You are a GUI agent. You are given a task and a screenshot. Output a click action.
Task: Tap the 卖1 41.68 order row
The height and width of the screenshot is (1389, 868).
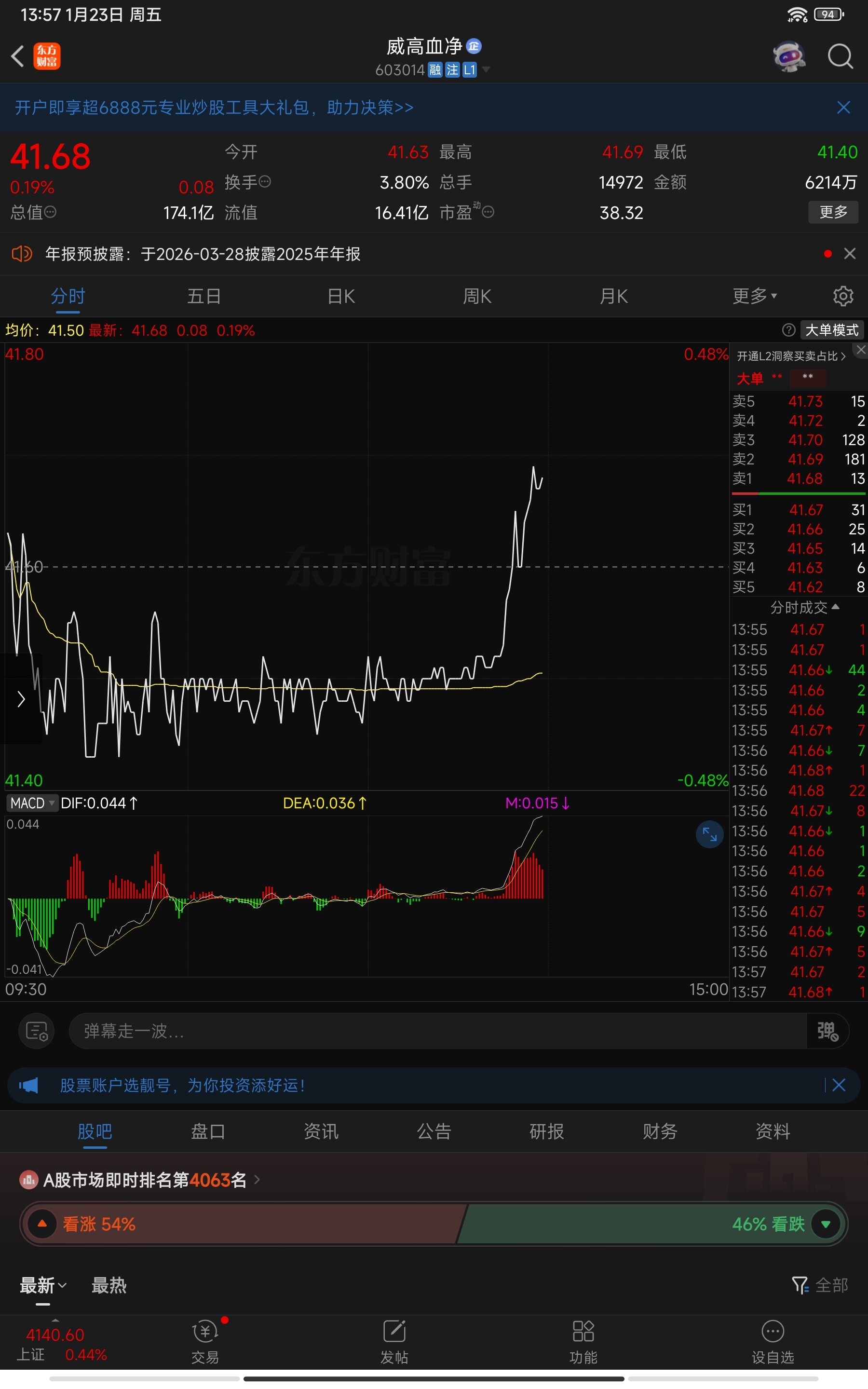(799, 478)
